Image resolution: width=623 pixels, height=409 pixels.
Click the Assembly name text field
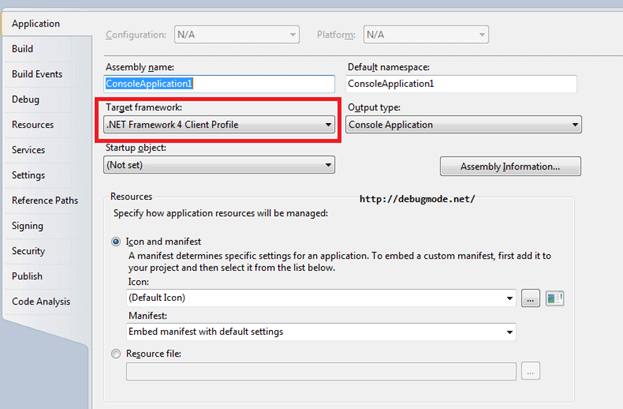click(220, 84)
